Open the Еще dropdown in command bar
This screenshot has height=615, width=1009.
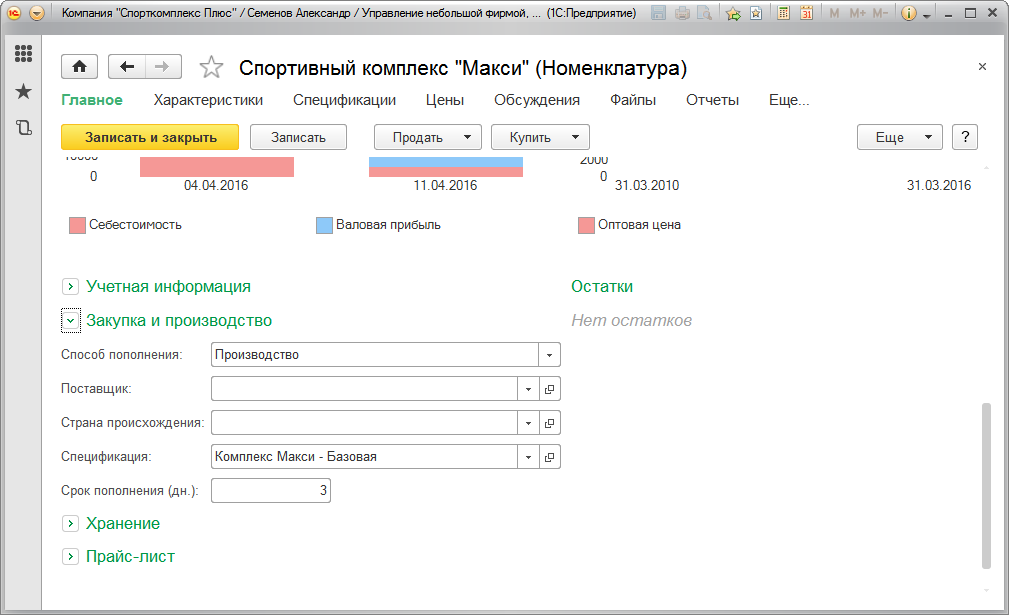click(x=900, y=137)
